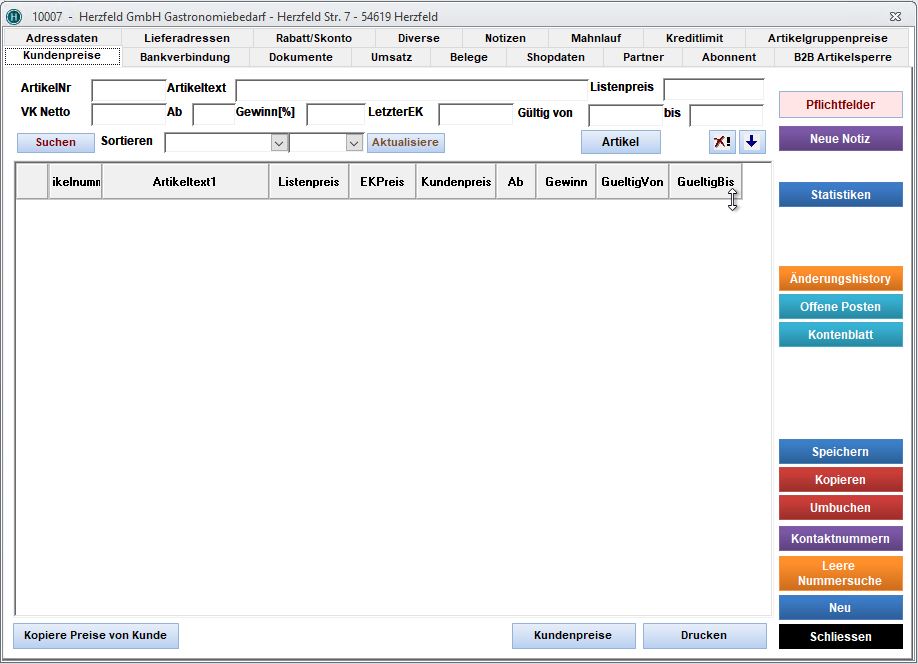Switch to the Bankverbindung tab
The height and width of the screenshot is (664, 918).
tap(184, 57)
